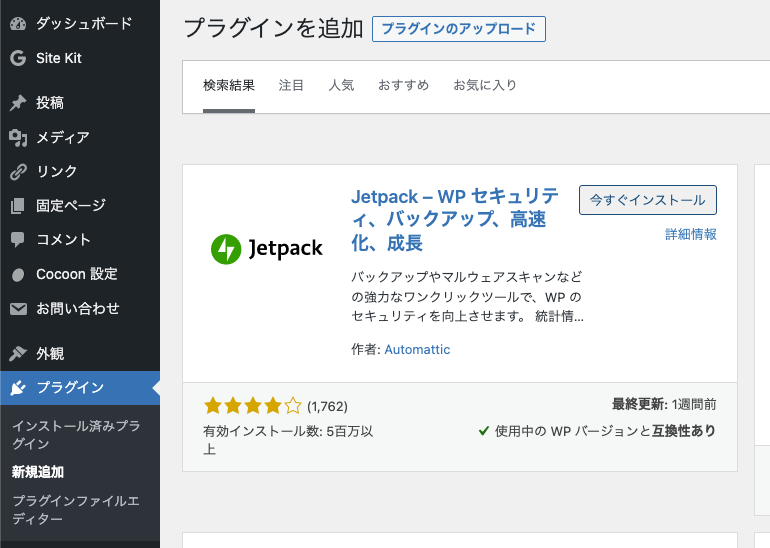Select the お気に入り tab
The height and width of the screenshot is (548, 770).
(x=485, y=85)
